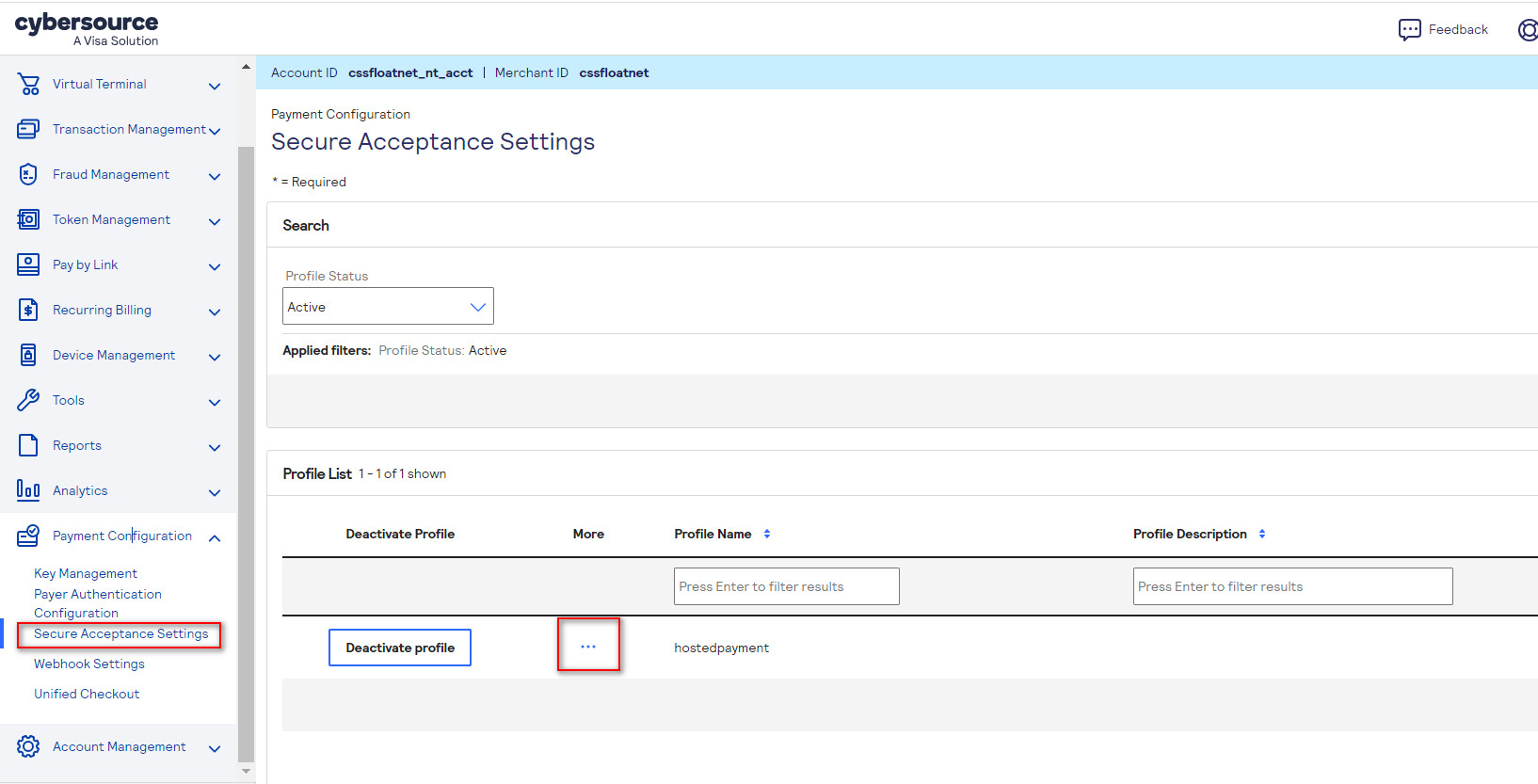This screenshot has height=784, width=1538.
Task: Expand Account Management chevron
Action: pos(215,748)
